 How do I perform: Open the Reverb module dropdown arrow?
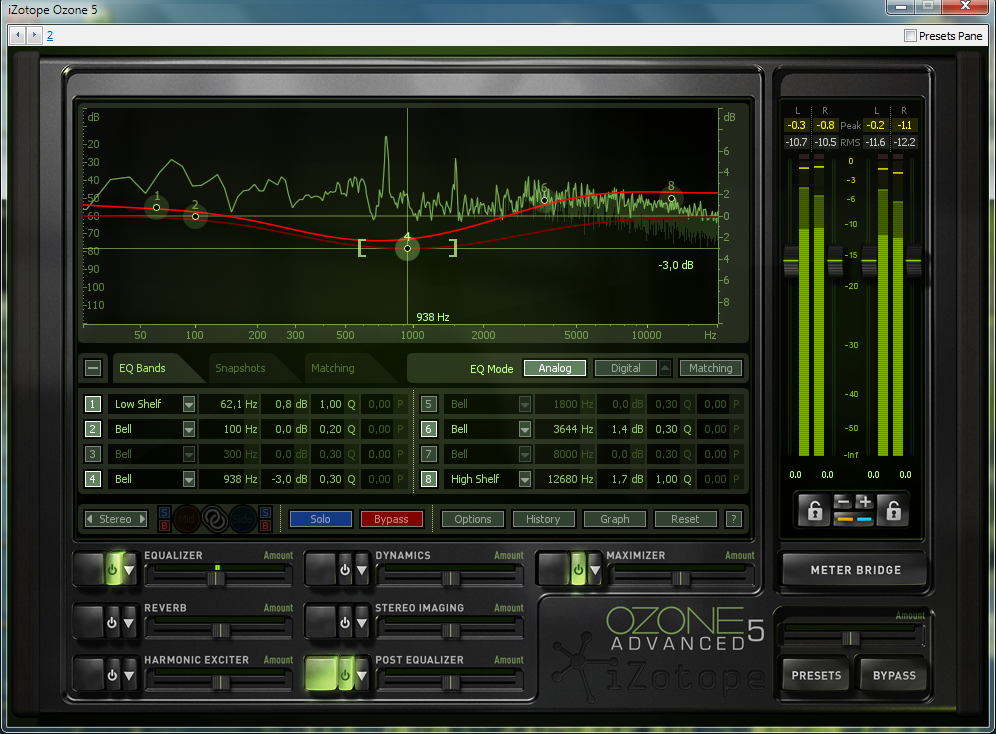click(x=129, y=623)
